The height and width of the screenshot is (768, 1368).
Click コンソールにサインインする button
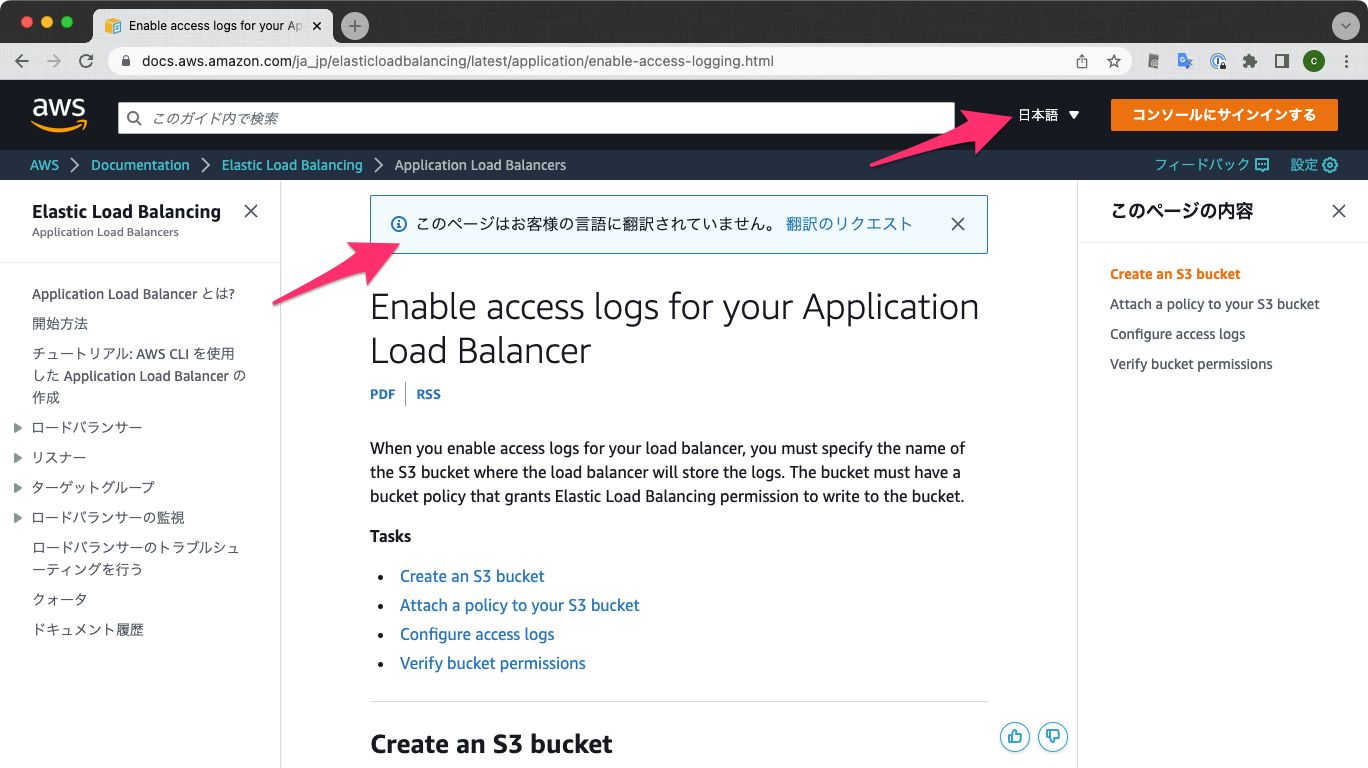click(1224, 115)
